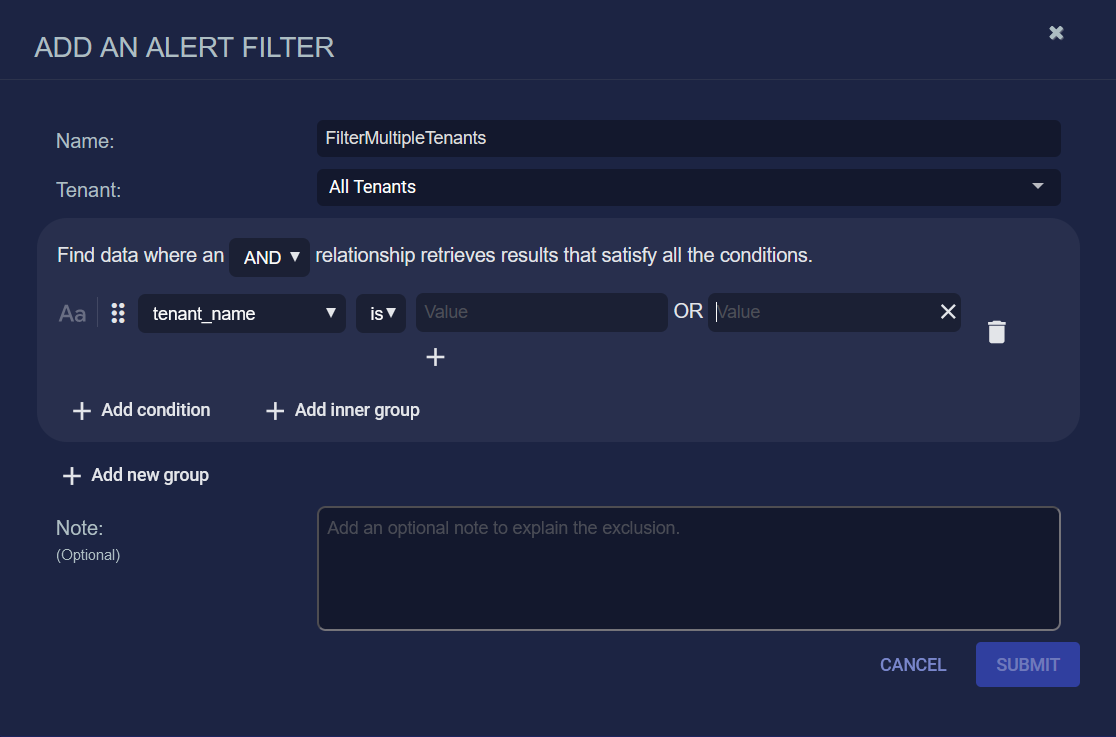Click the plus icon beside Add condition

80,410
